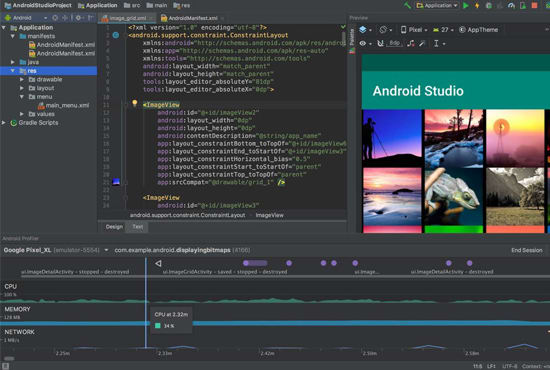The height and width of the screenshot is (370, 550).
Task: Open the design surface layers dropdown
Action: coord(365,30)
